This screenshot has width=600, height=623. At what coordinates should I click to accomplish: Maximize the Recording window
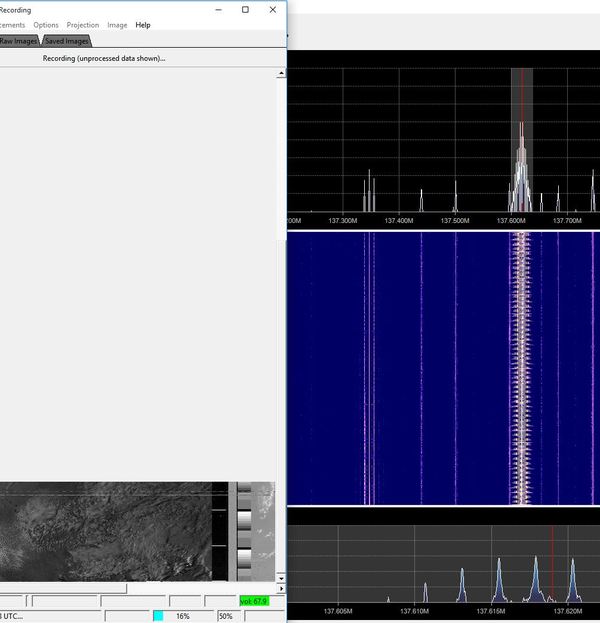[245, 10]
